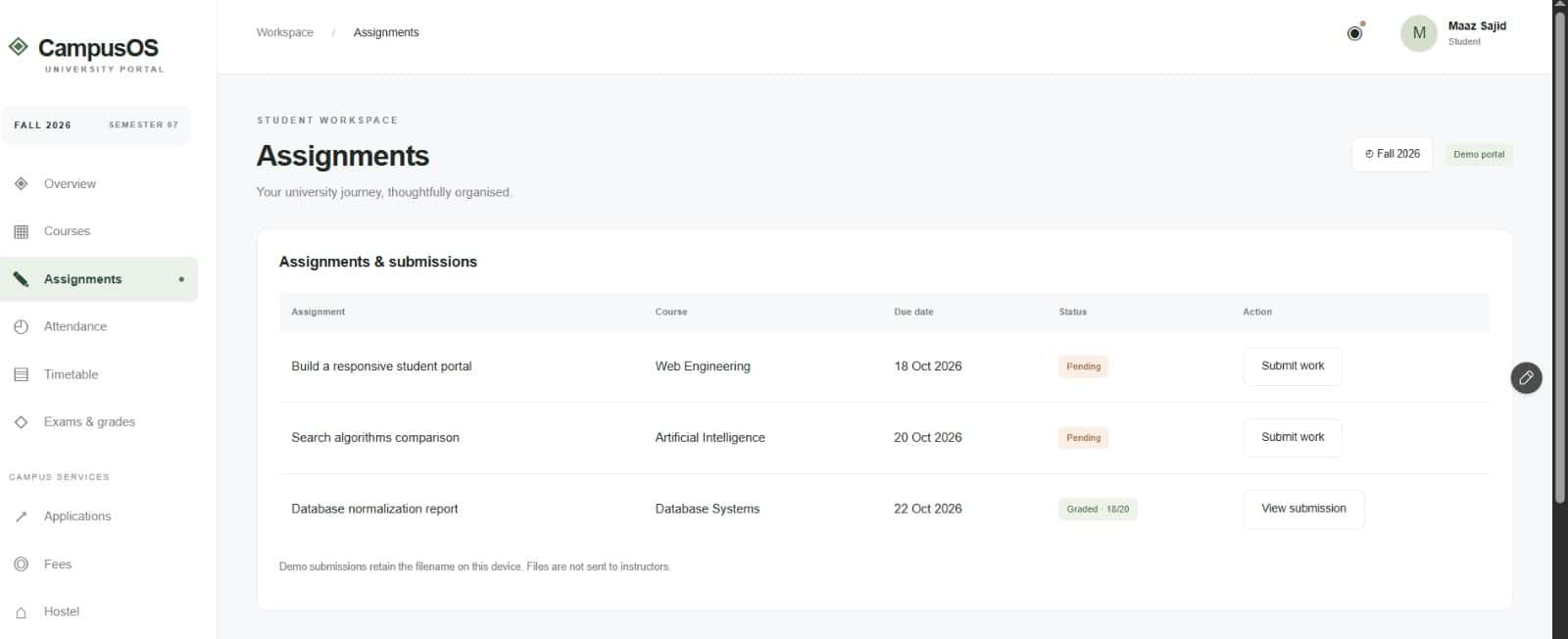
Task: Open Hostel in sidebar
Action: click(99, 612)
